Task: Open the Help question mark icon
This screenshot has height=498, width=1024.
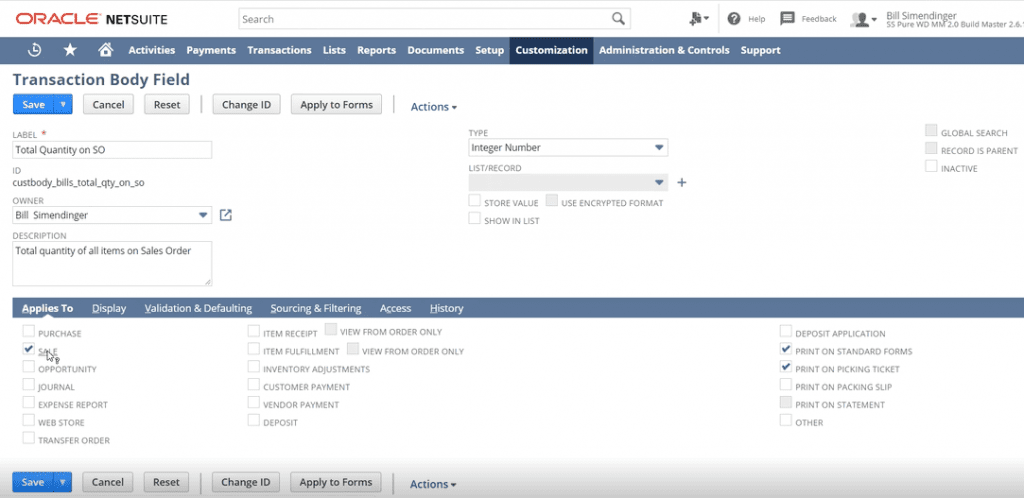Action: point(734,19)
